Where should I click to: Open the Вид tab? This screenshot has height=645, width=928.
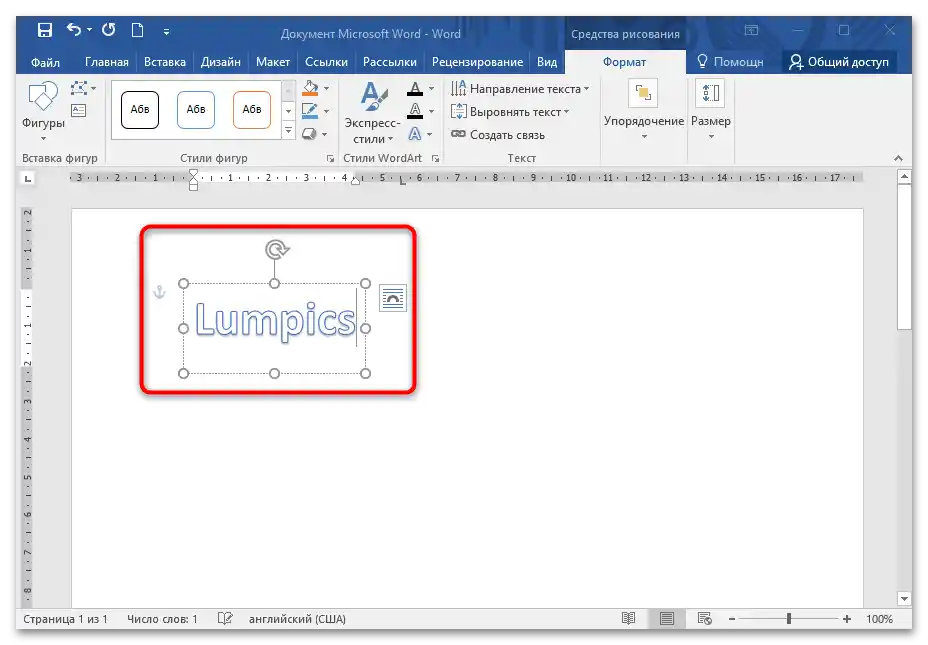pyautogui.click(x=547, y=62)
